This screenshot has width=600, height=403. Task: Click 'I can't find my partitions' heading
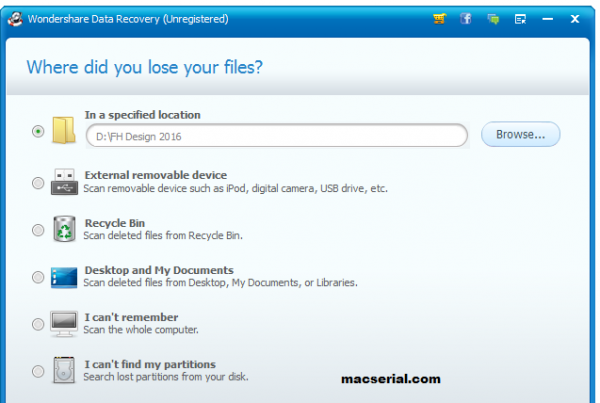point(150,364)
